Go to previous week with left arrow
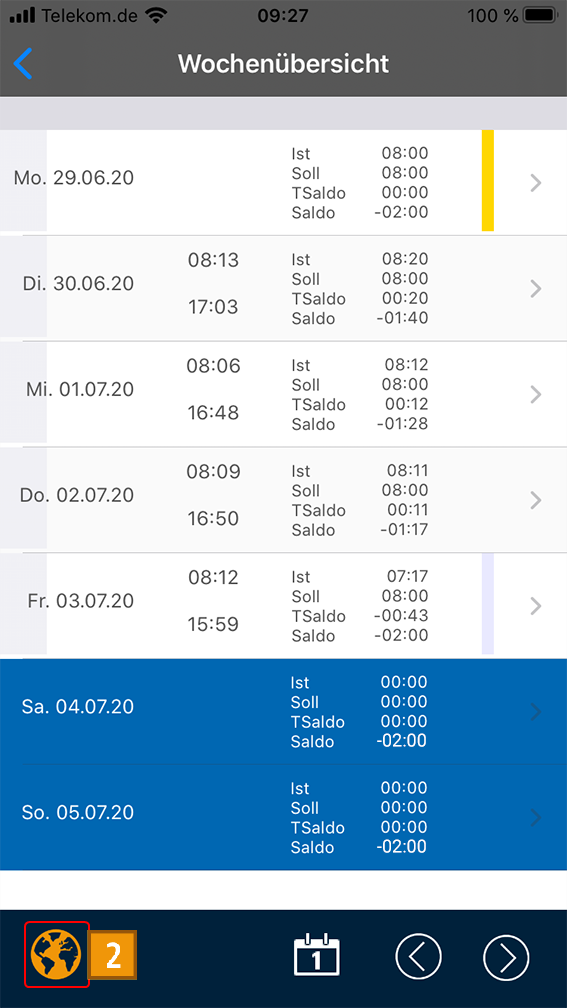 418,957
